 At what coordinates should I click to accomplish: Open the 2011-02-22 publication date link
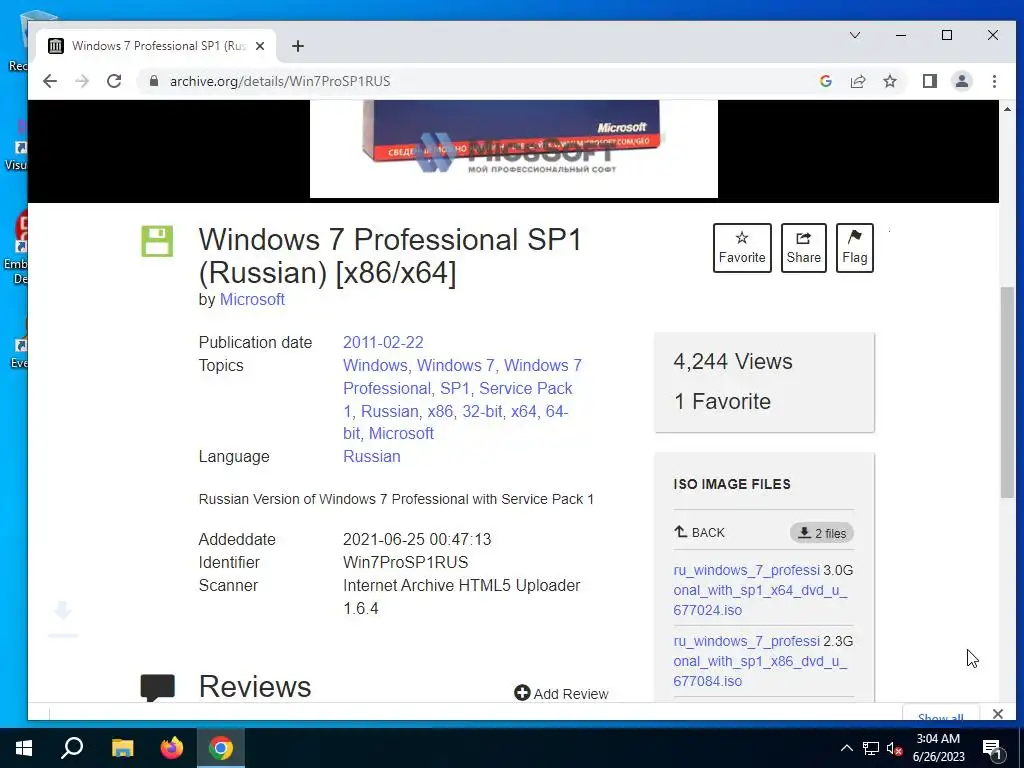click(x=383, y=342)
